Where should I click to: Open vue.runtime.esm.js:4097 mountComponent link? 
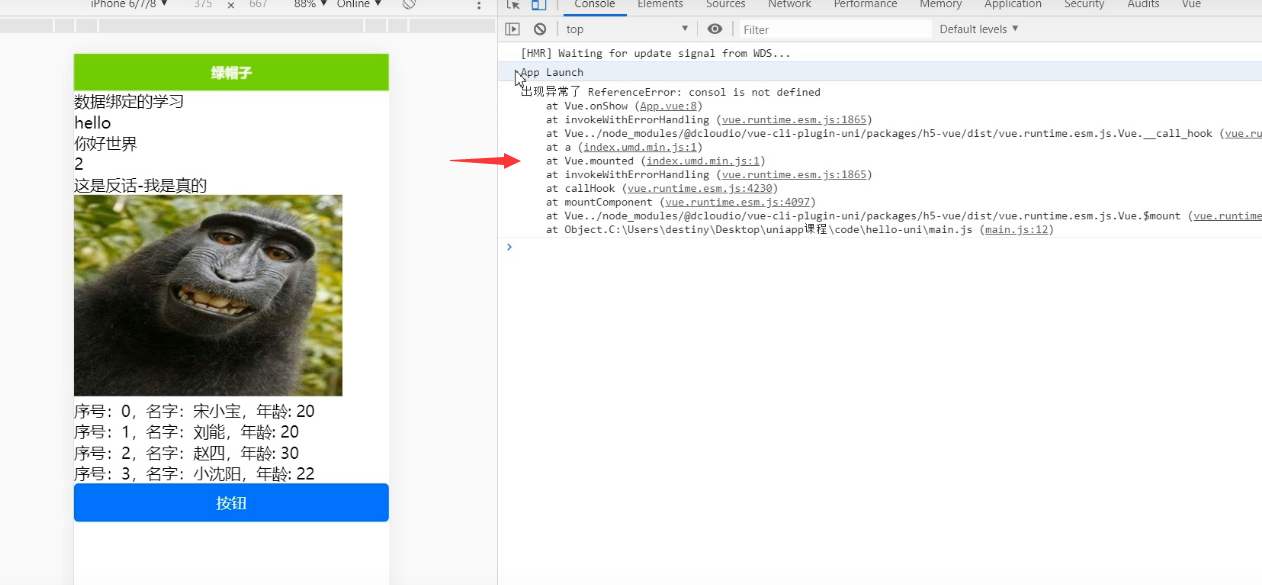pyautogui.click(x=737, y=202)
